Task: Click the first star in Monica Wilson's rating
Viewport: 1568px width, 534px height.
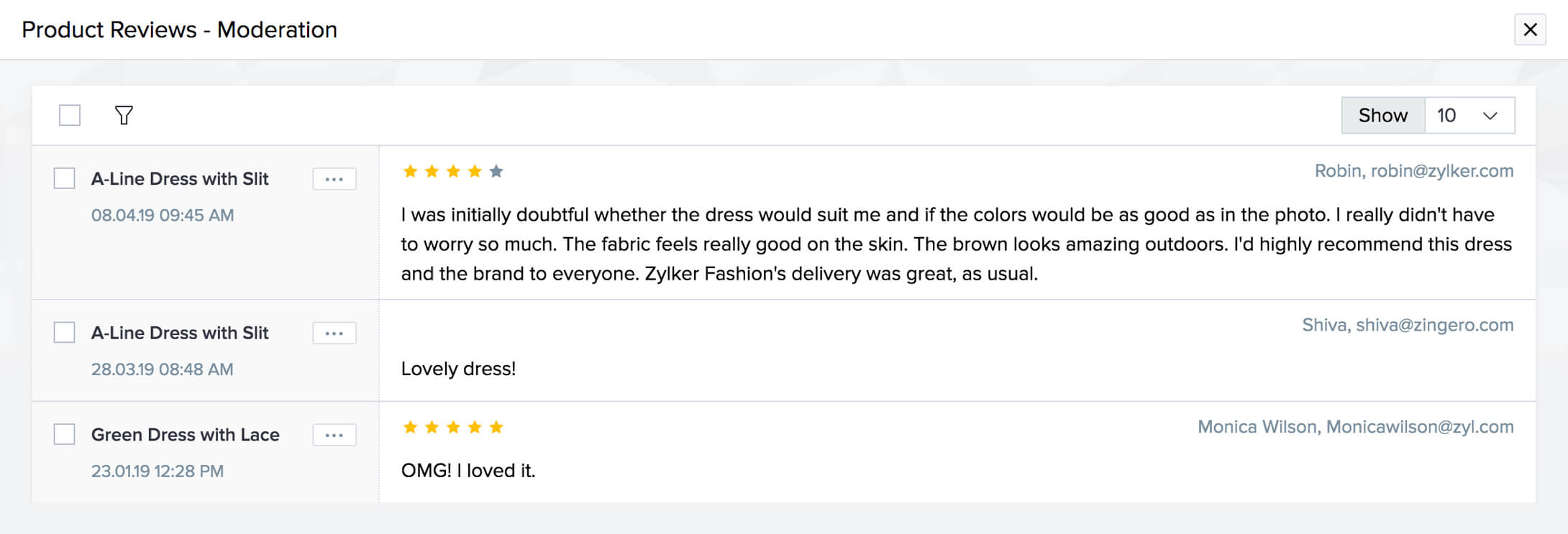Action: [410, 428]
